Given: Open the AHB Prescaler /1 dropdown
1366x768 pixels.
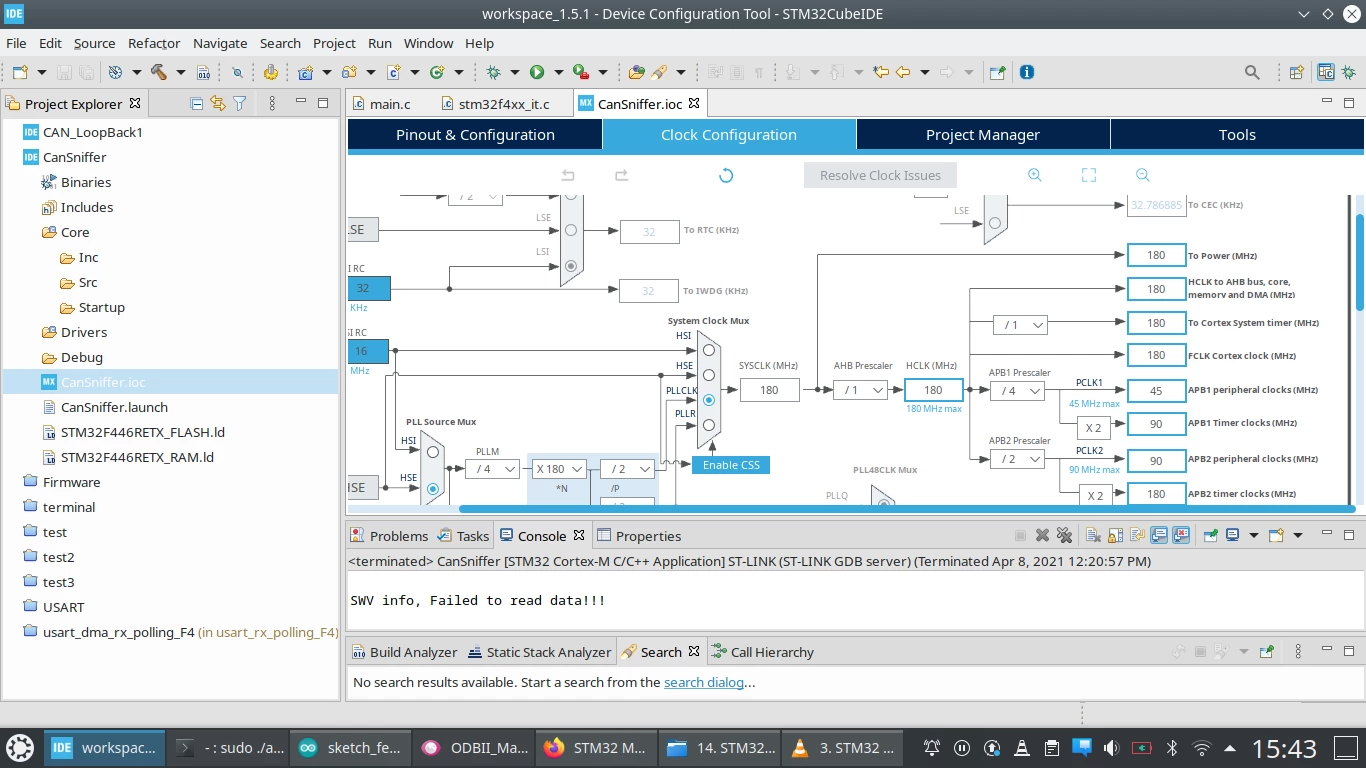Looking at the screenshot, I should [860, 390].
